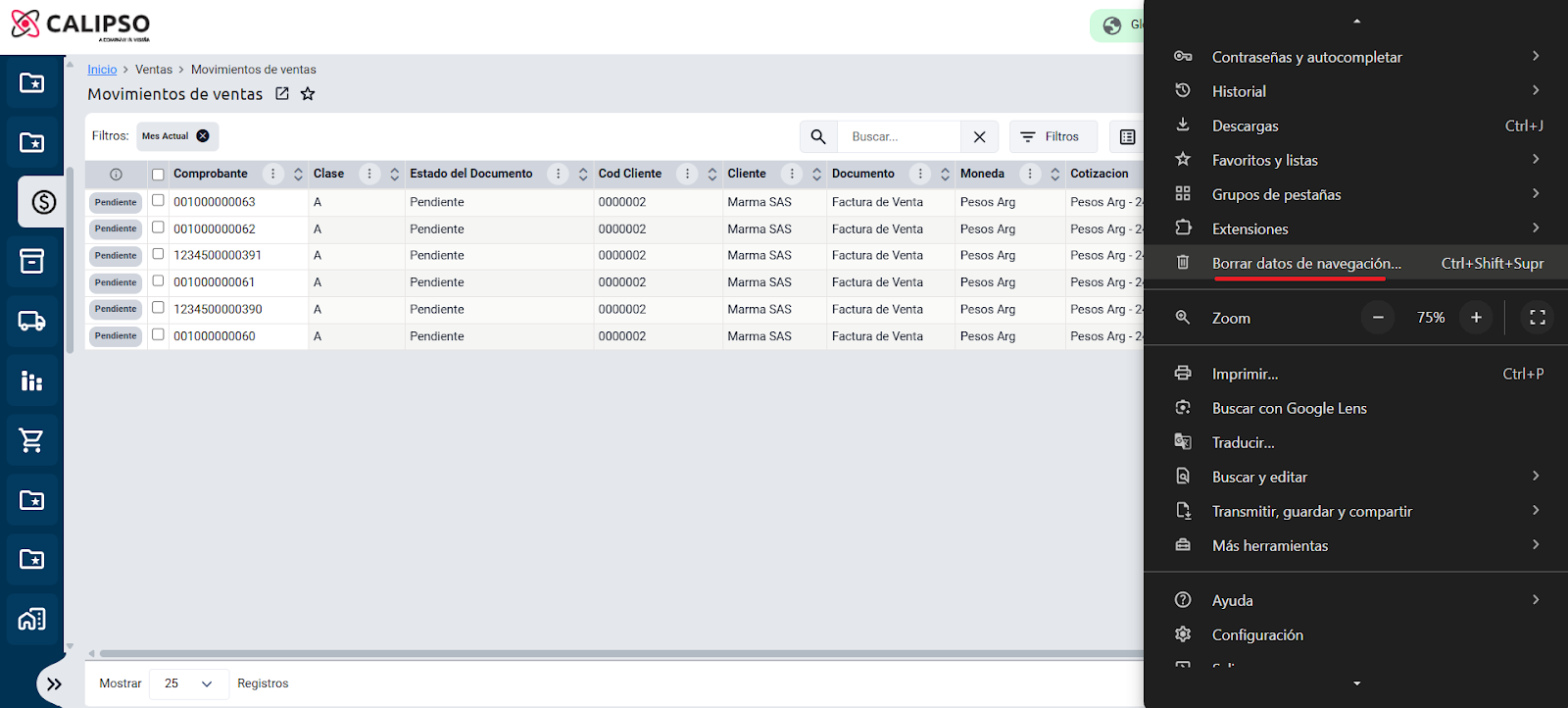The height and width of the screenshot is (708, 1568).
Task: Open Configuración from browser menu
Action: 1356,634
